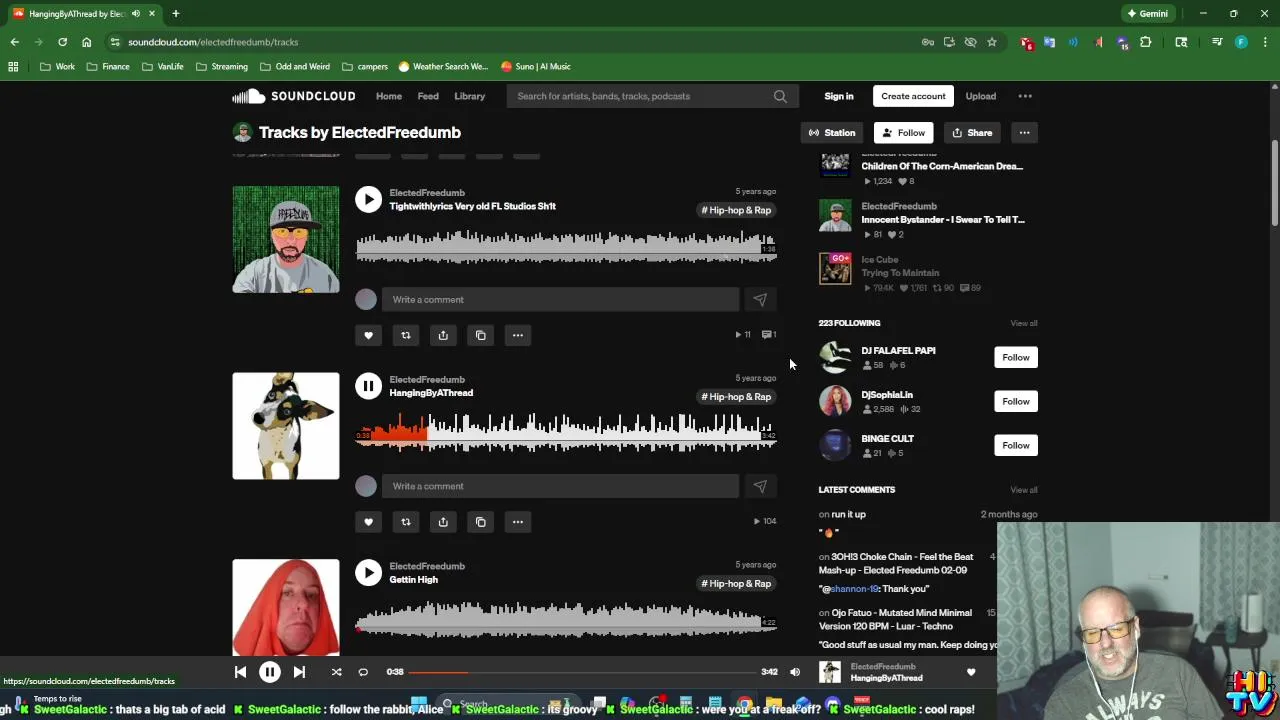Image resolution: width=1280 pixels, height=720 pixels.
Task: Repost the Tightwithlyrics track
Action: [x=406, y=335]
